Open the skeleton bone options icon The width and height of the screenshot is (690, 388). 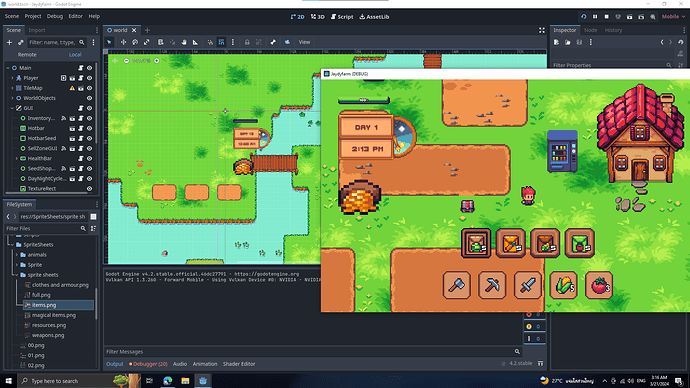(x=273, y=42)
